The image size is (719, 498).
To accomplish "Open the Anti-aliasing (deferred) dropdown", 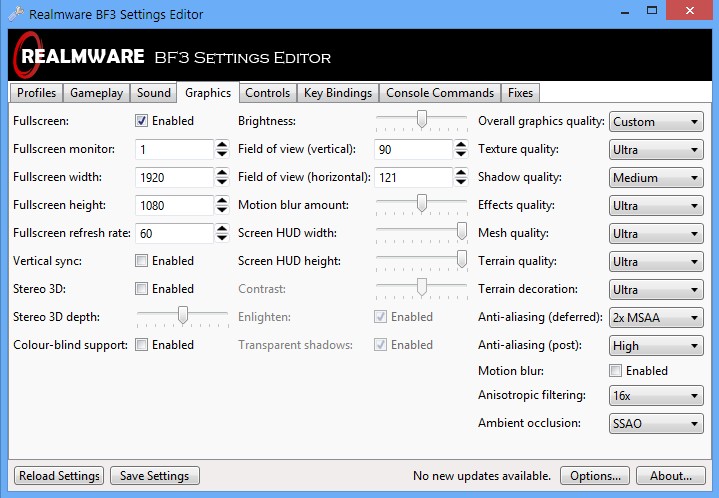I will [656, 318].
